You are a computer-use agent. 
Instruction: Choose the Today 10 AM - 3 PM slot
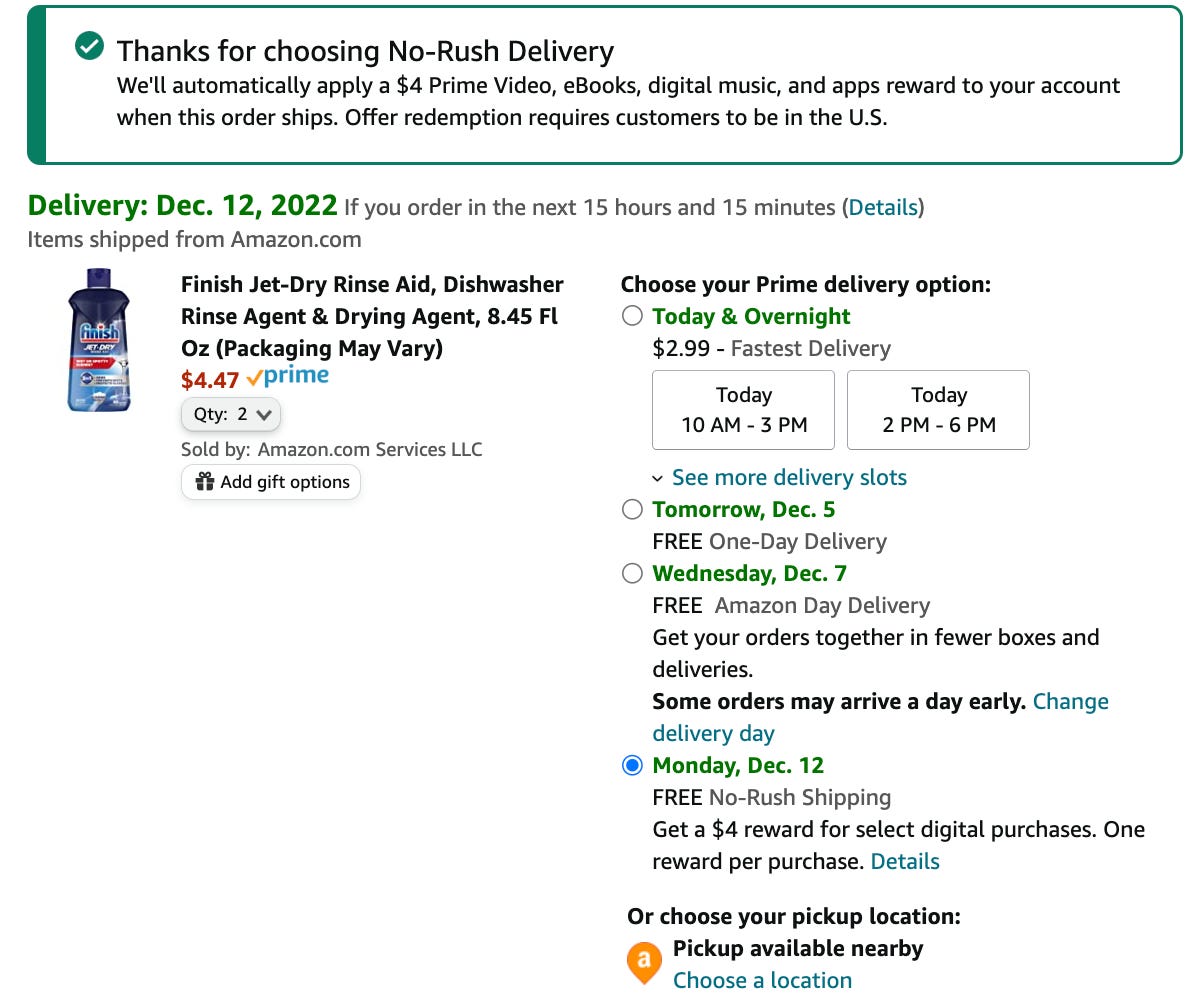tap(743, 410)
